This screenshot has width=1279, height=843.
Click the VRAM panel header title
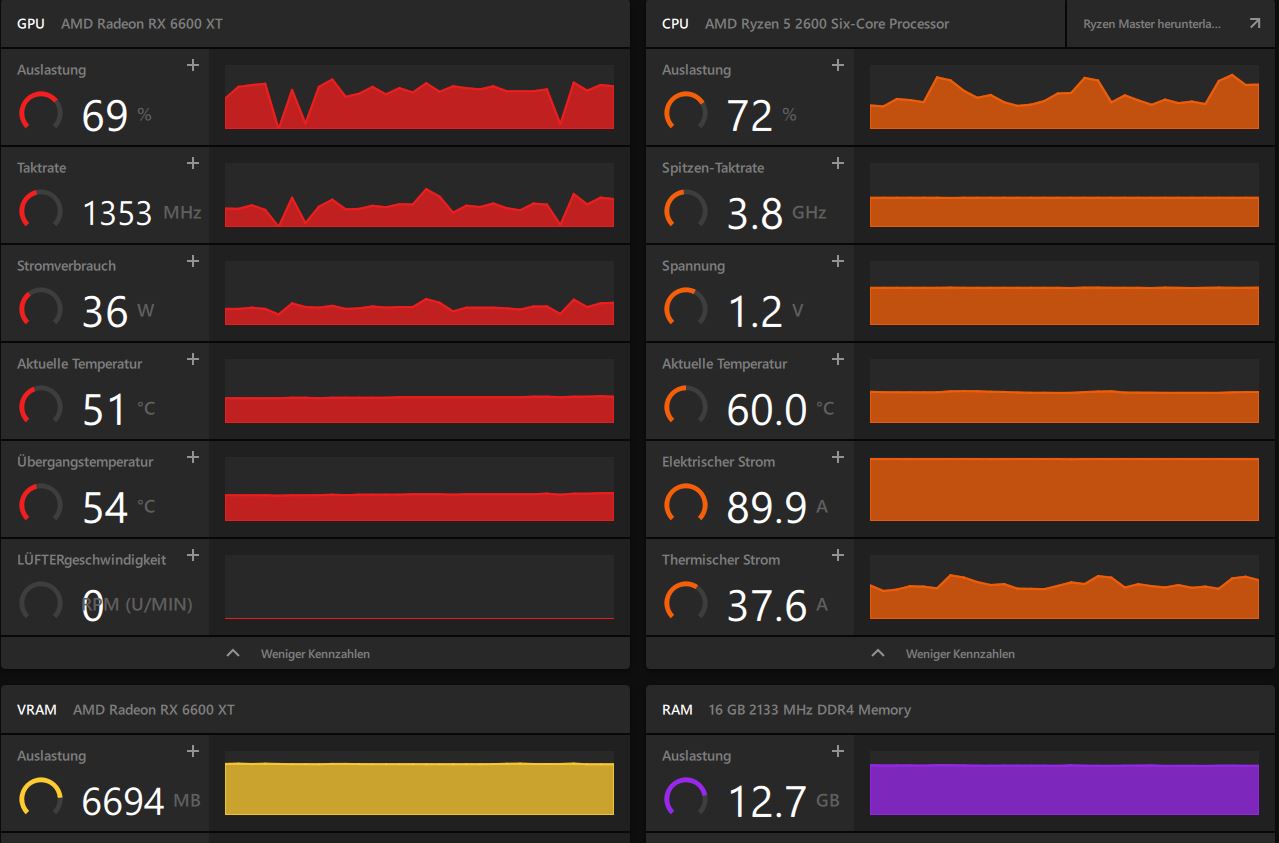click(36, 709)
